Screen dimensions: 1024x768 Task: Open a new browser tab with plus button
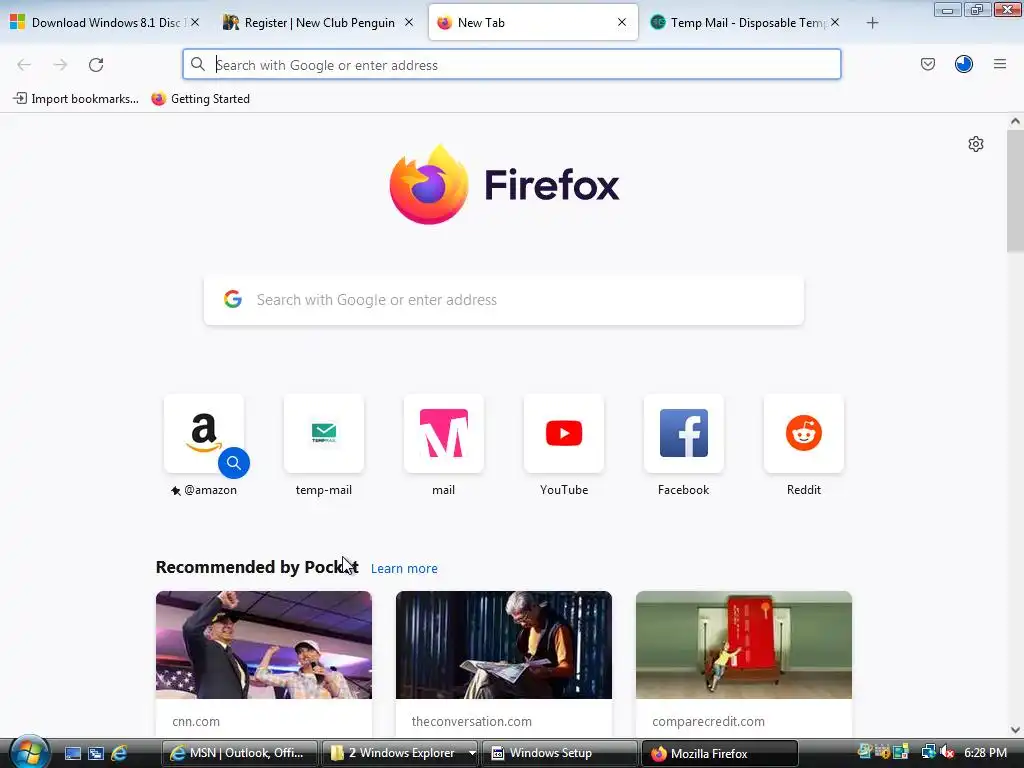tap(872, 23)
